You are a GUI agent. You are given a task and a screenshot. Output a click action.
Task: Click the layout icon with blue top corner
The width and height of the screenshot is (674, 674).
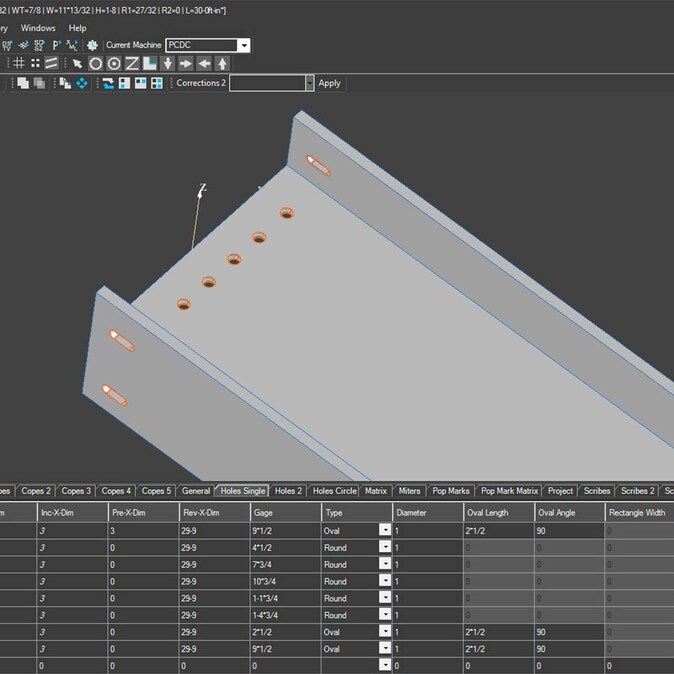point(141,83)
